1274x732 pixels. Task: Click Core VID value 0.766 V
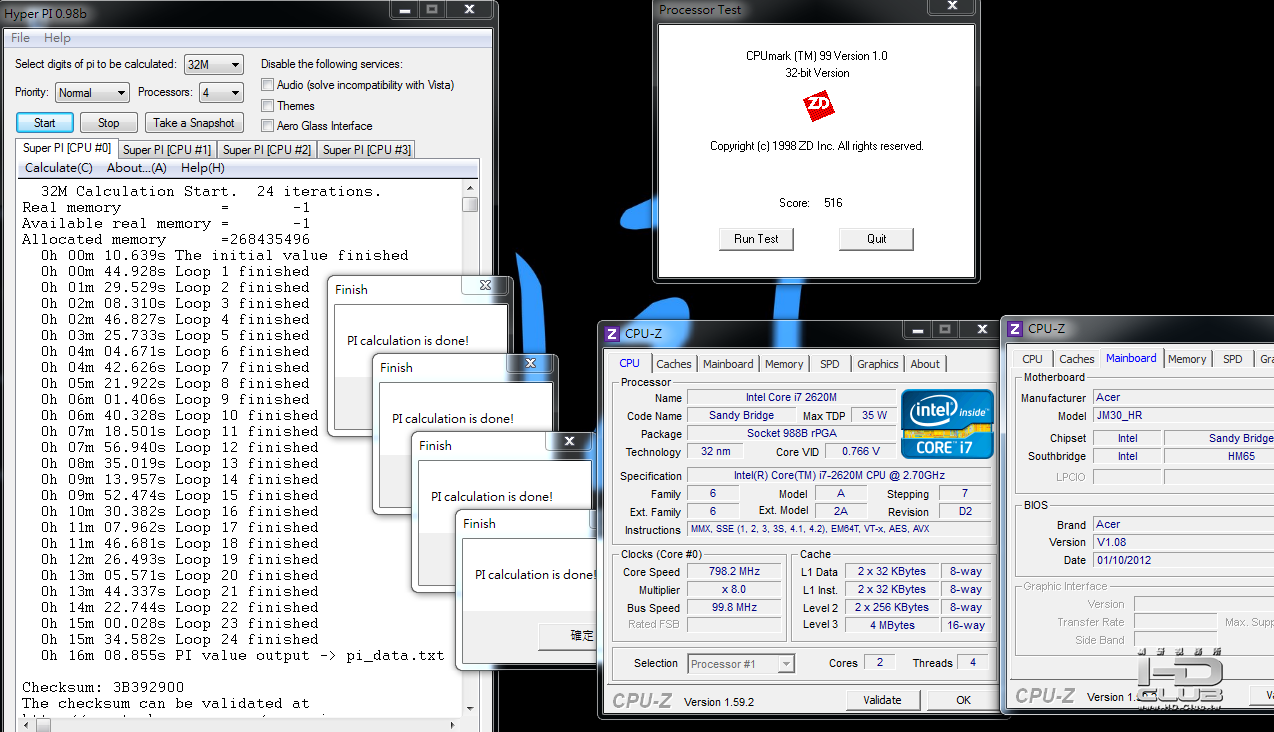[861, 452]
